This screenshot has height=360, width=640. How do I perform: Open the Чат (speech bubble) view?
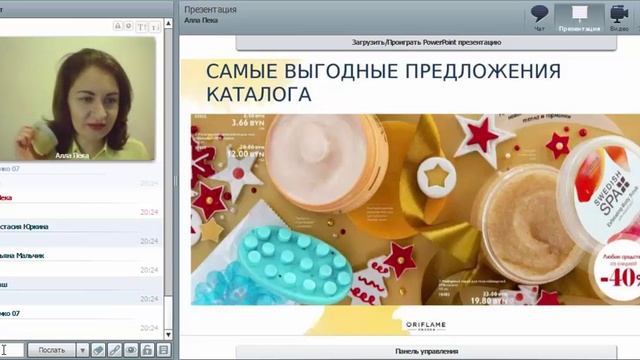540,18
